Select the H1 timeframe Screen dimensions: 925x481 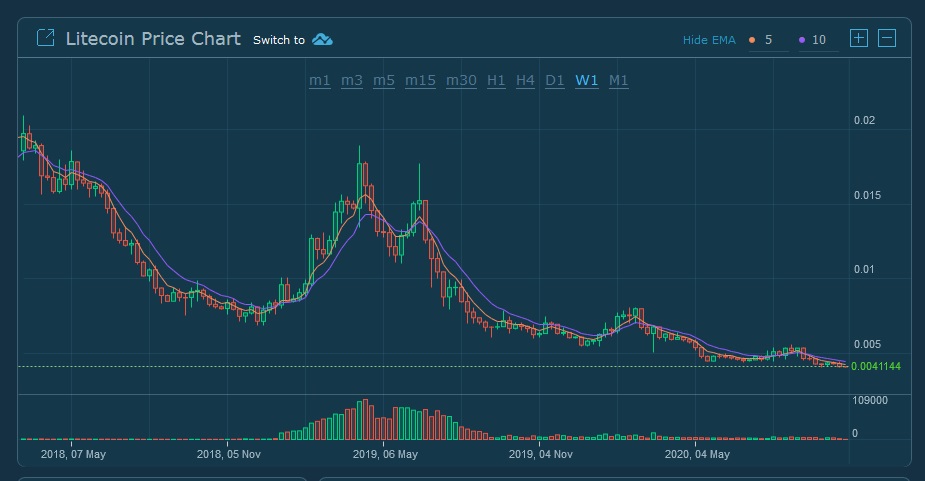pos(496,80)
